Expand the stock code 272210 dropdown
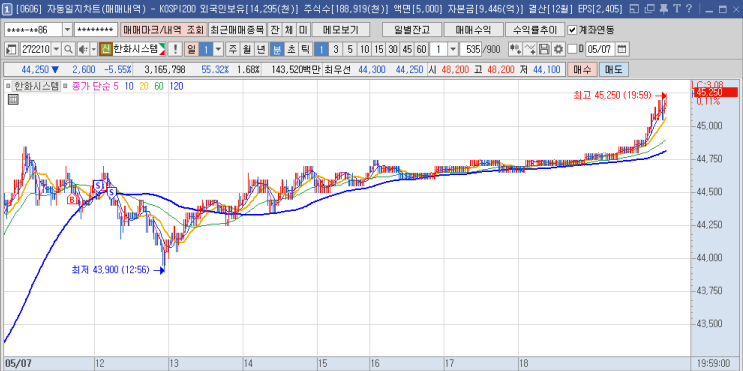The height and width of the screenshot is (371, 743). [57, 49]
